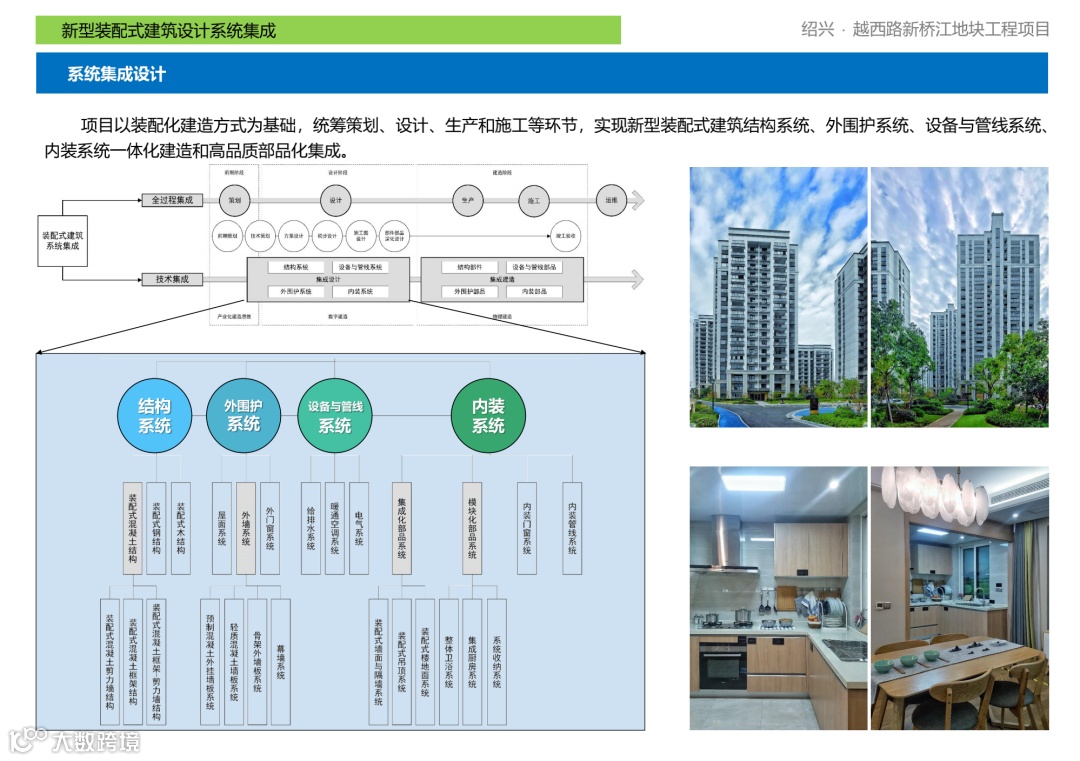Click the 施工图设计 small circle
The height and width of the screenshot is (761, 1080).
click(x=360, y=236)
